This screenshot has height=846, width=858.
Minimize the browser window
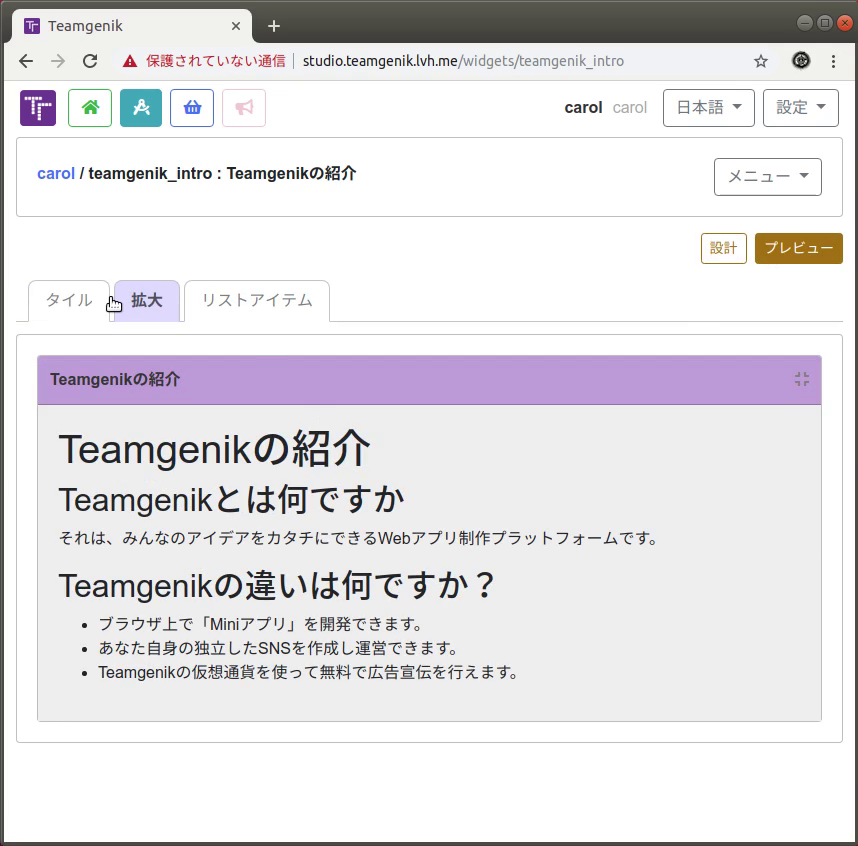coord(804,22)
